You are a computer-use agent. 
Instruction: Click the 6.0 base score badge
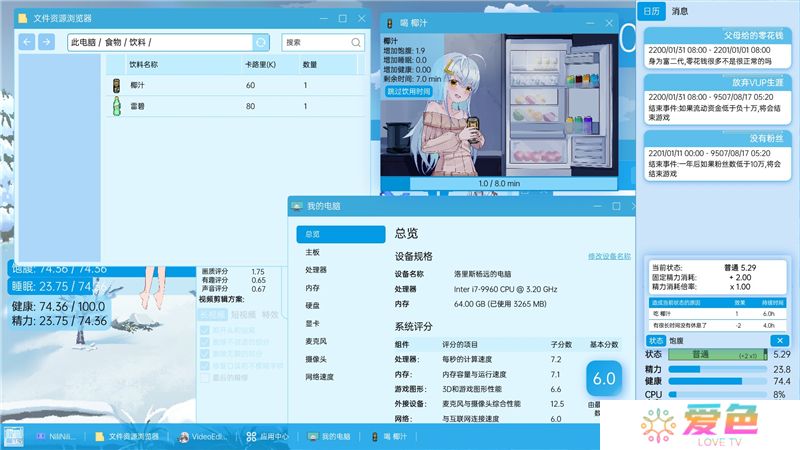coord(604,379)
